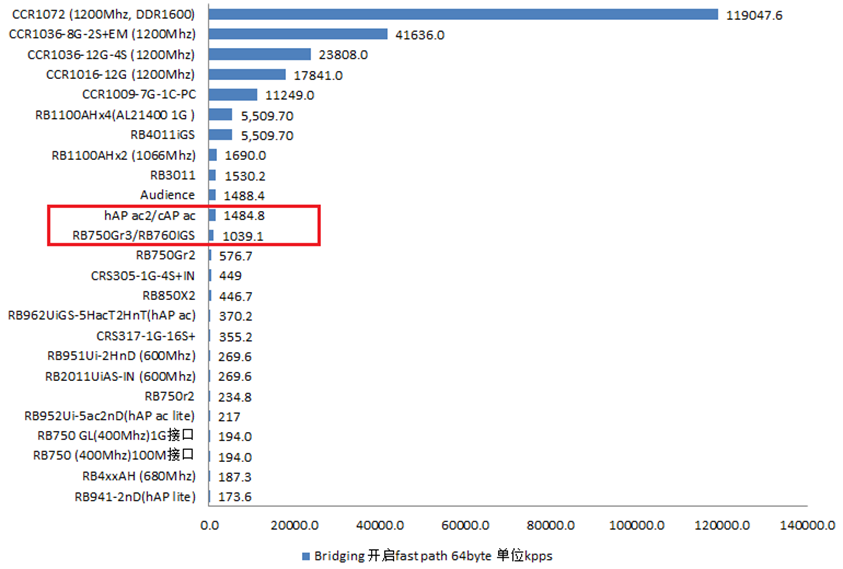Click the CCR1036-12G-4S (1200Mhz) category label
The height and width of the screenshot is (569, 843).
112,55
